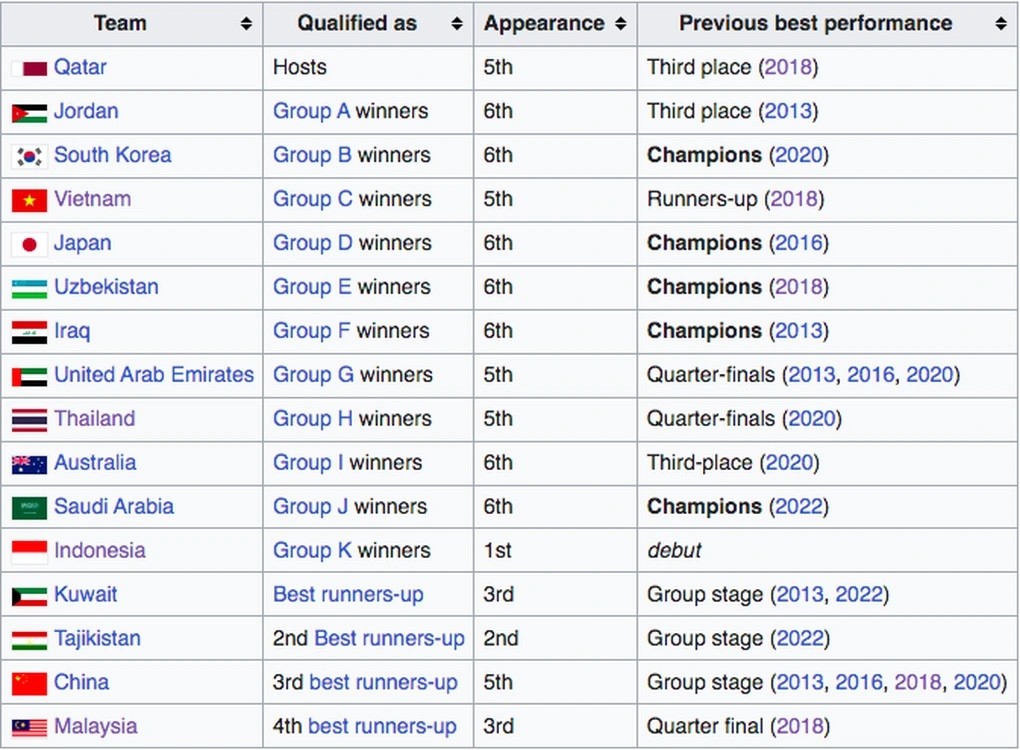
Task: Open the Group B link
Action: pyautogui.click(x=312, y=155)
